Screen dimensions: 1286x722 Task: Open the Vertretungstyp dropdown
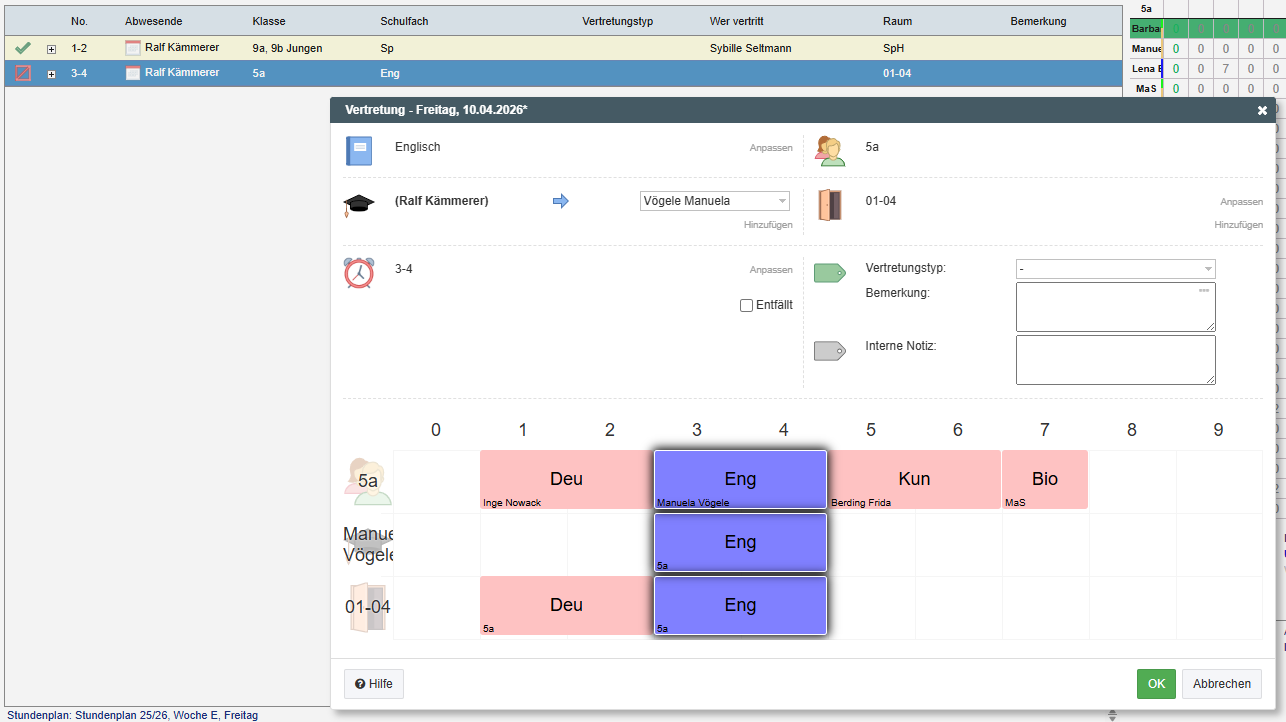point(1115,269)
